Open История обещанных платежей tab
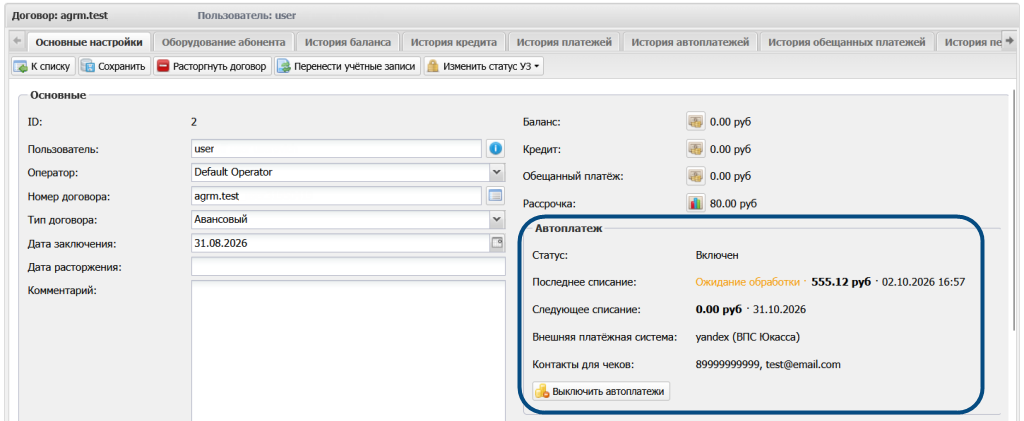 [x=847, y=42]
